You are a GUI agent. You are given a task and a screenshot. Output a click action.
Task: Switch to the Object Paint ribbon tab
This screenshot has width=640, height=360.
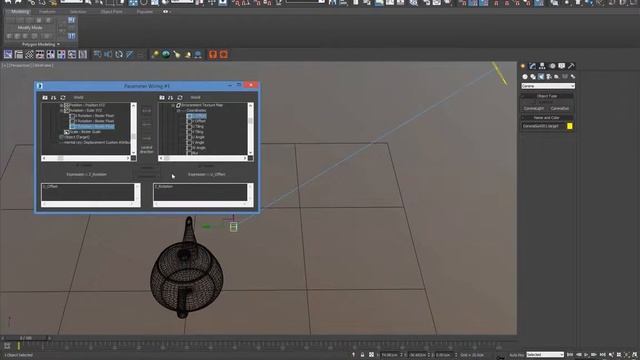tap(111, 12)
